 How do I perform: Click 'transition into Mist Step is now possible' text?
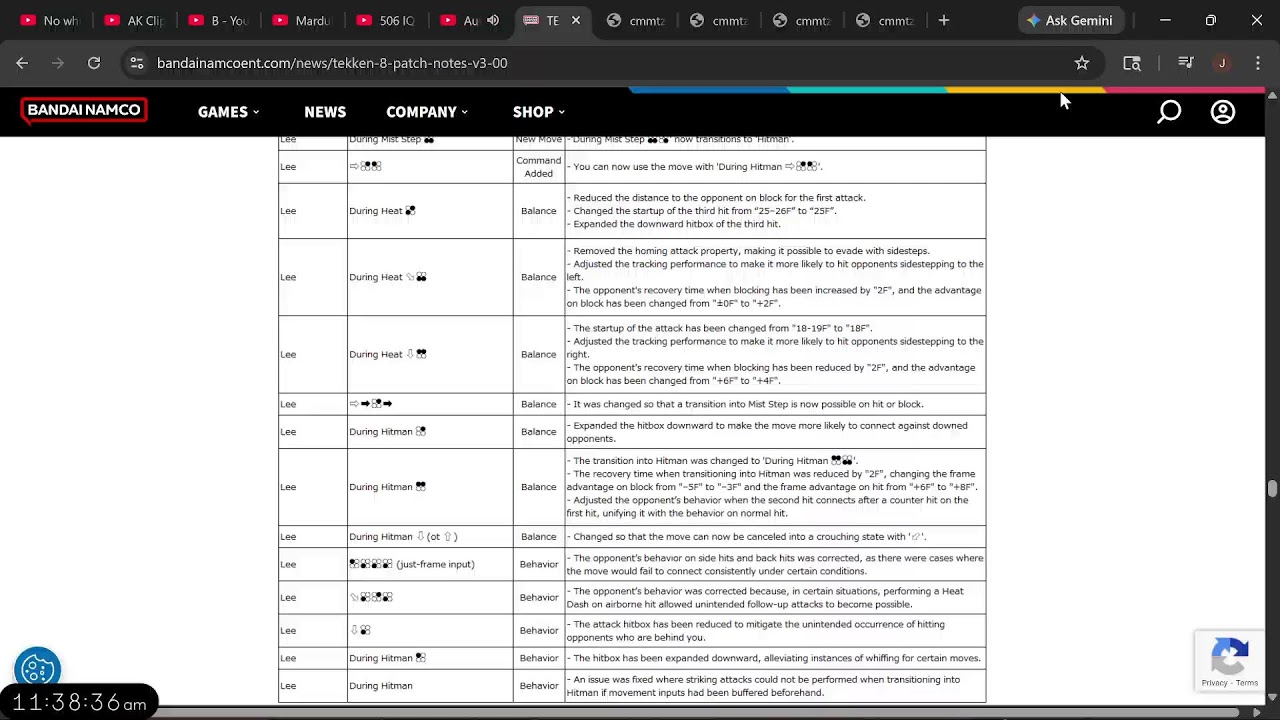[x=800, y=404]
